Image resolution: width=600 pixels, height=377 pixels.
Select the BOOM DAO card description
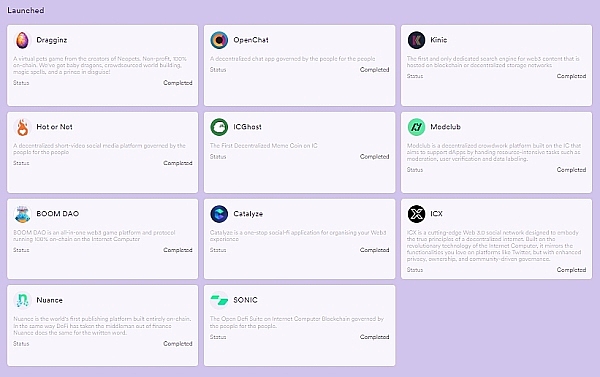[94, 236]
